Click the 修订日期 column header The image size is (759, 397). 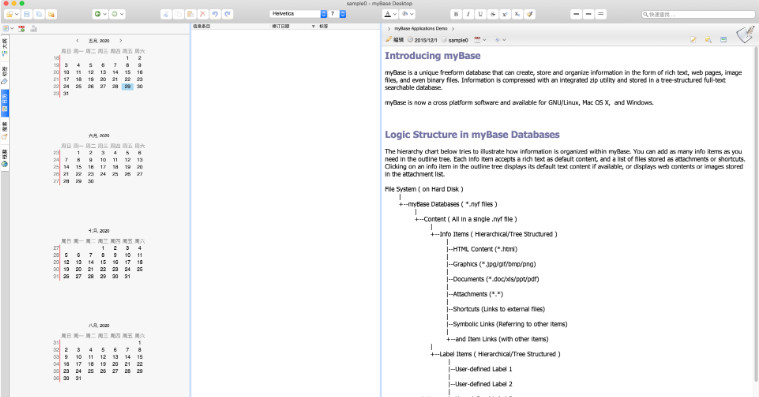point(280,26)
